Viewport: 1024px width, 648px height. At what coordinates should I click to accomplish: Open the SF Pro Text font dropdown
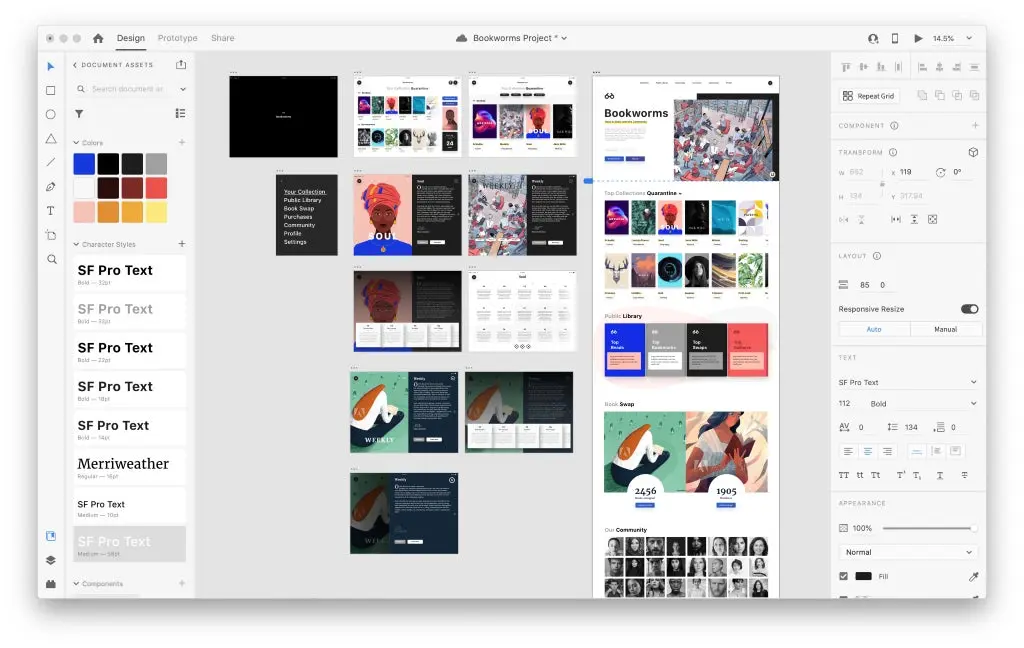click(x=907, y=381)
